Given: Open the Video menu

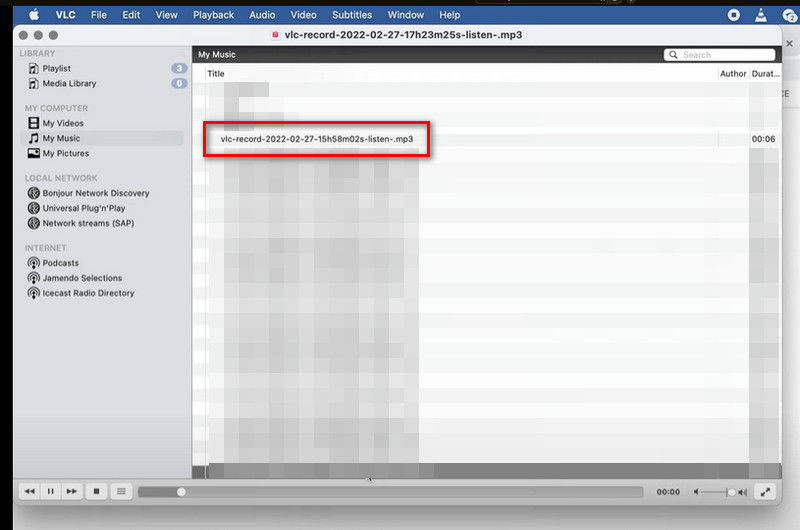Looking at the screenshot, I should pos(303,15).
